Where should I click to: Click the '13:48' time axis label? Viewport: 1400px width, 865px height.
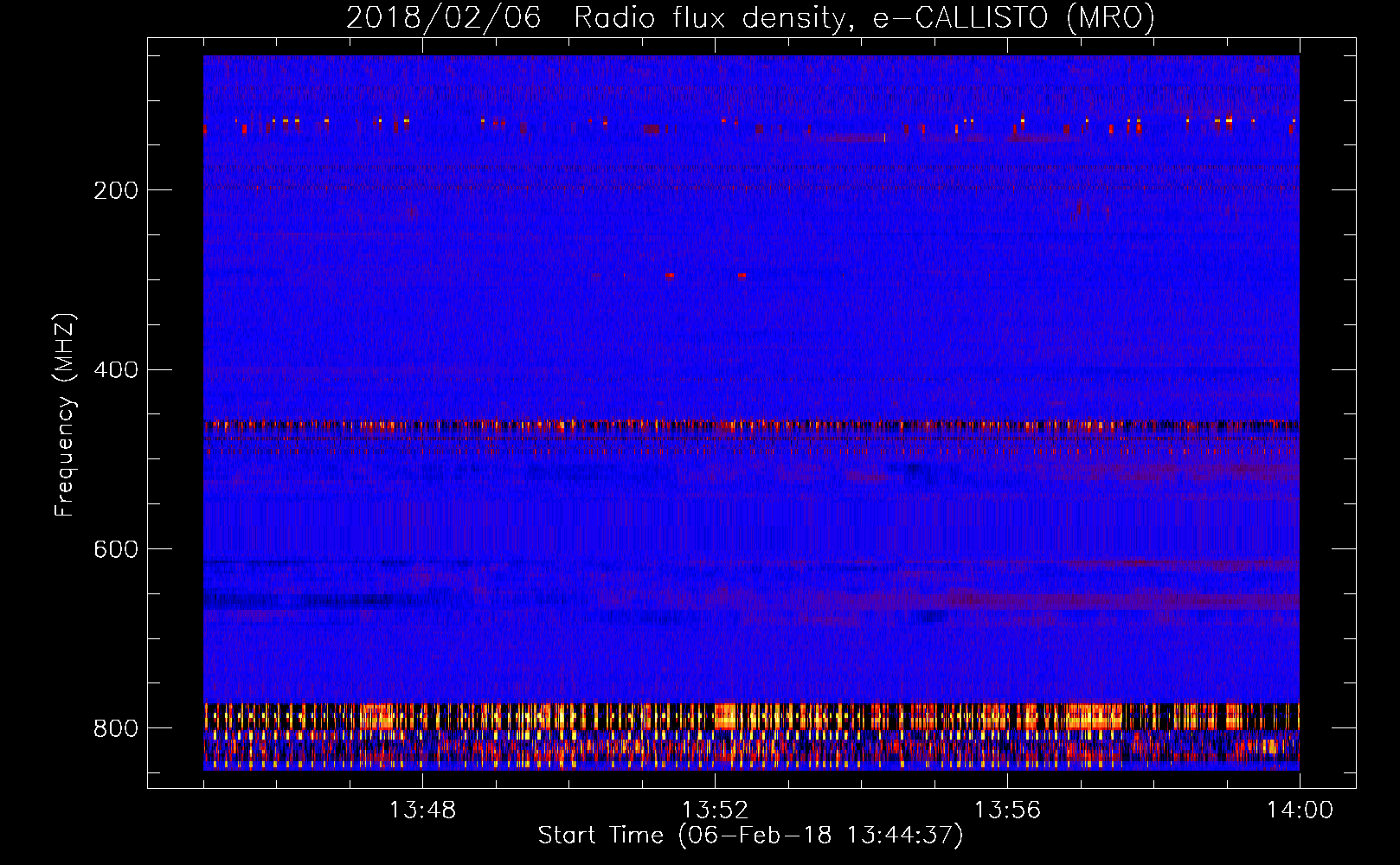(x=422, y=811)
